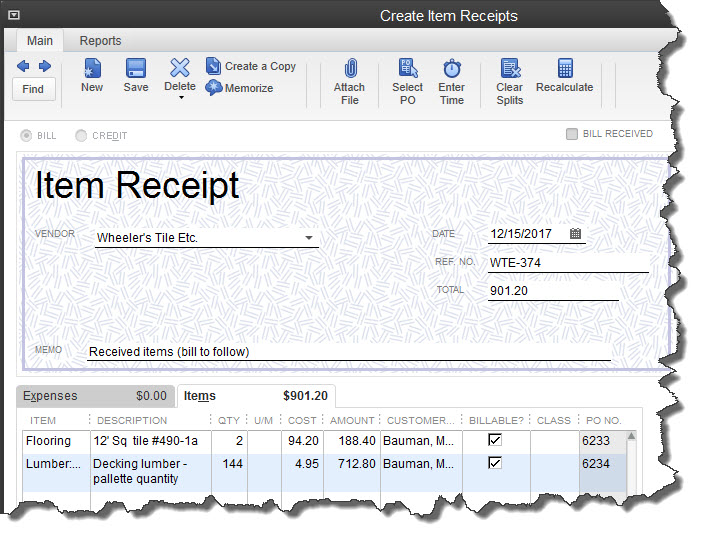Image resolution: width=704 pixels, height=537 pixels.
Task: Click the Select PO icon
Action: (x=407, y=68)
